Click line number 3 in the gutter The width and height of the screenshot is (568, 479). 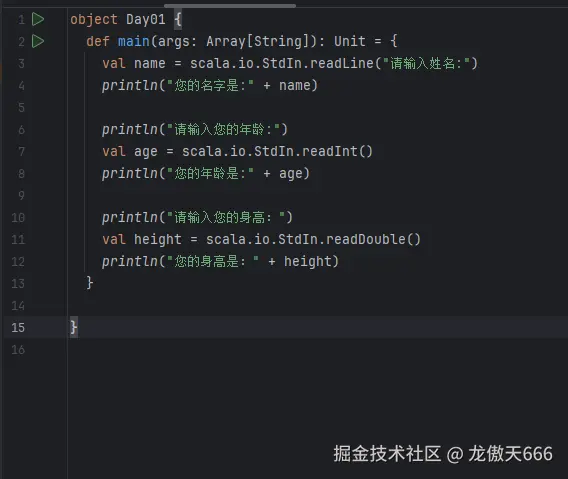pos(21,63)
